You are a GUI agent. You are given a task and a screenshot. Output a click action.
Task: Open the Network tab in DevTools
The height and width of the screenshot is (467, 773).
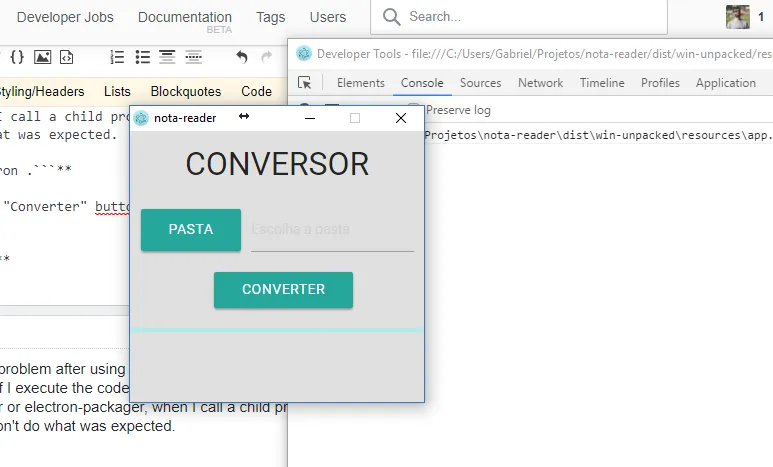tap(540, 83)
